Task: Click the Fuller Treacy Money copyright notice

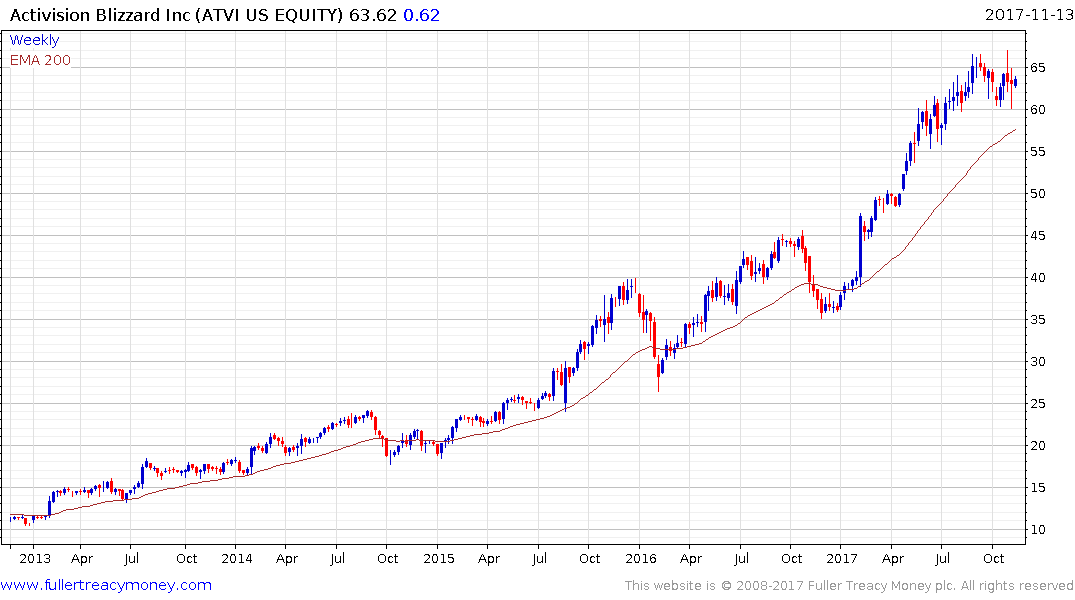Action: 849,586
